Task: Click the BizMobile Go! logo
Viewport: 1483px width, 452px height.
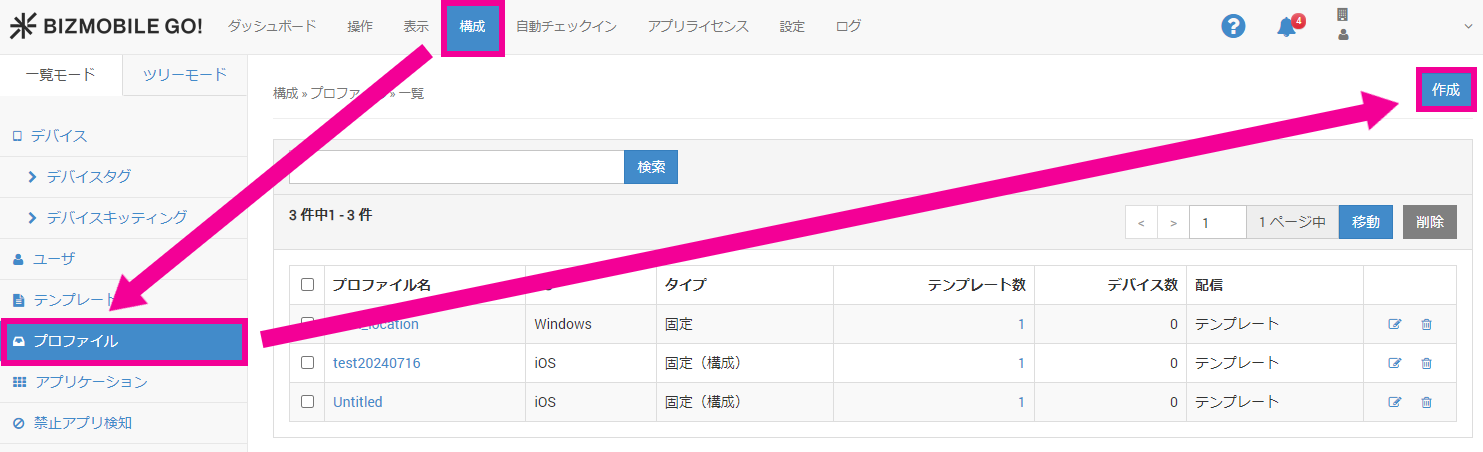Action: [106, 27]
